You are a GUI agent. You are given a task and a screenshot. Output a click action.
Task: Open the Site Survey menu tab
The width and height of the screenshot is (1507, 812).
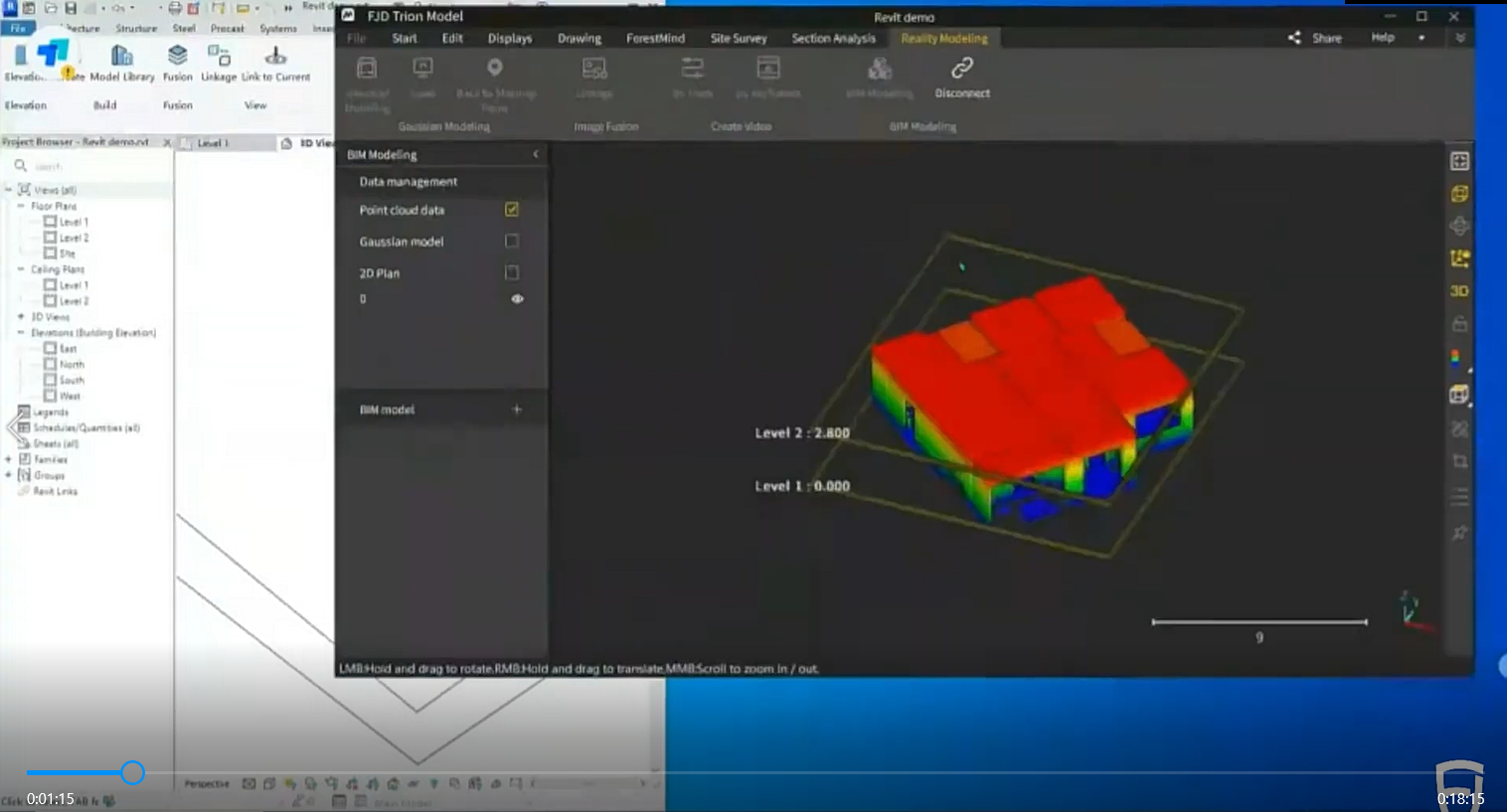click(x=739, y=38)
